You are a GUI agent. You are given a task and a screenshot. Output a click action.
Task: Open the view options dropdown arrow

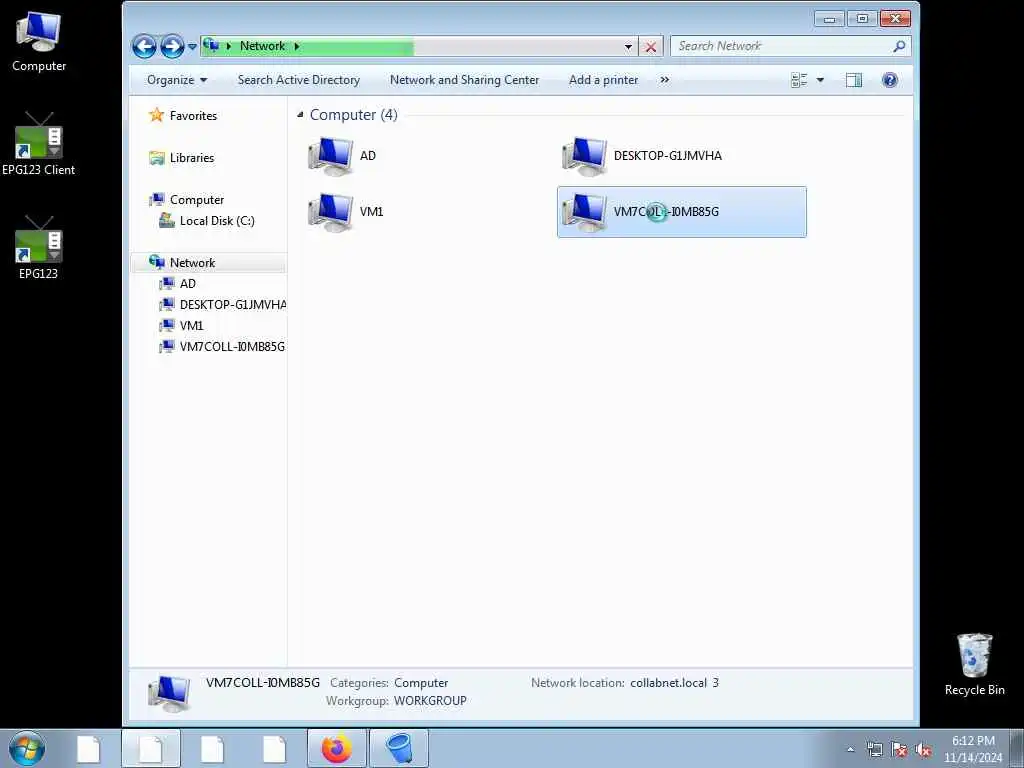click(820, 80)
